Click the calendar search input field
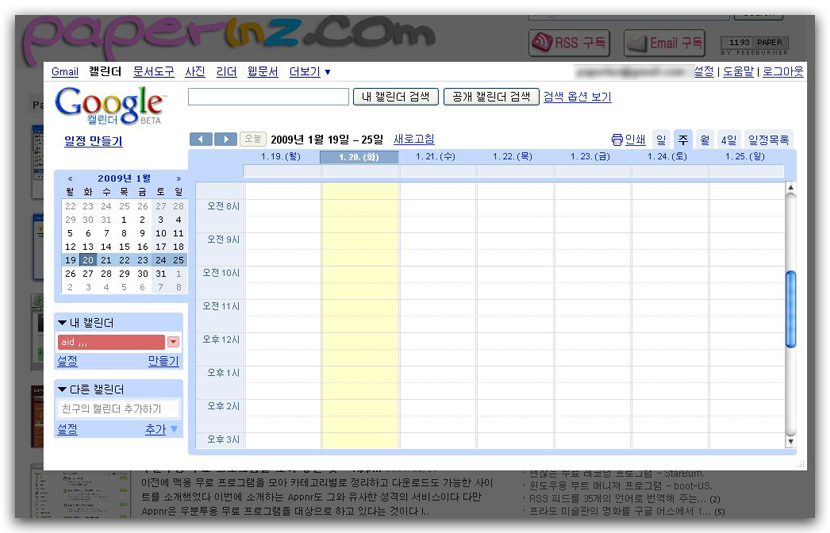 tap(268, 97)
